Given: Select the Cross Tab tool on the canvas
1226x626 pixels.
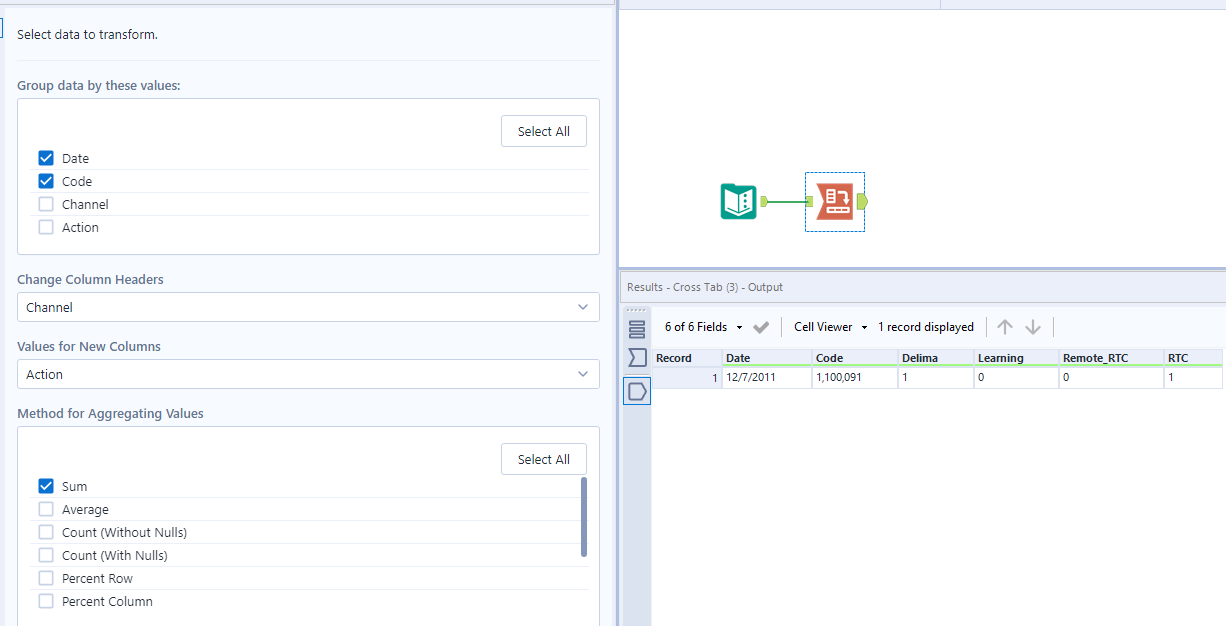Looking at the screenshot, I should click(x=835, y=201).
